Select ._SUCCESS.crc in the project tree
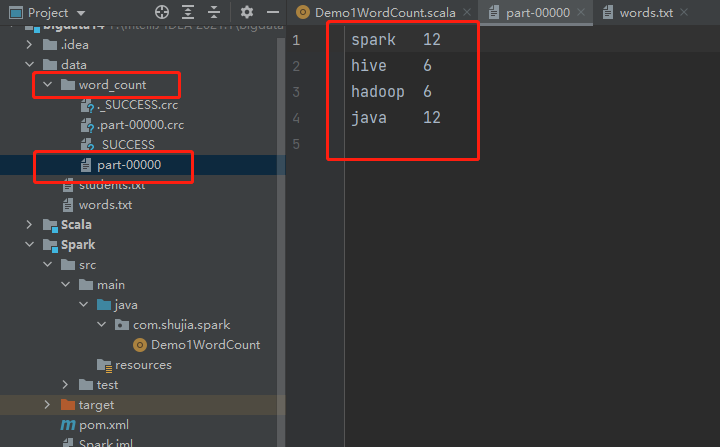This screenshot has height=447, width=720. pos(138,105)
